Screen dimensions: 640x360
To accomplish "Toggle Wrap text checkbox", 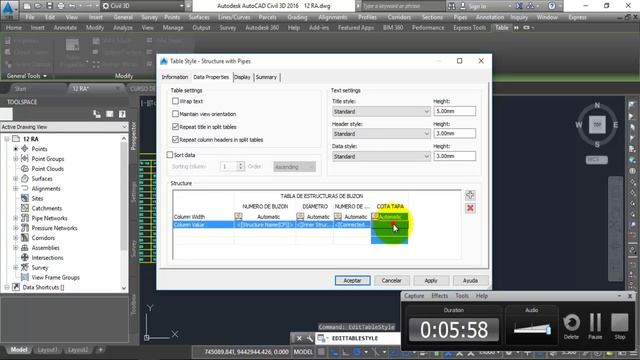I will pos(176,101).
